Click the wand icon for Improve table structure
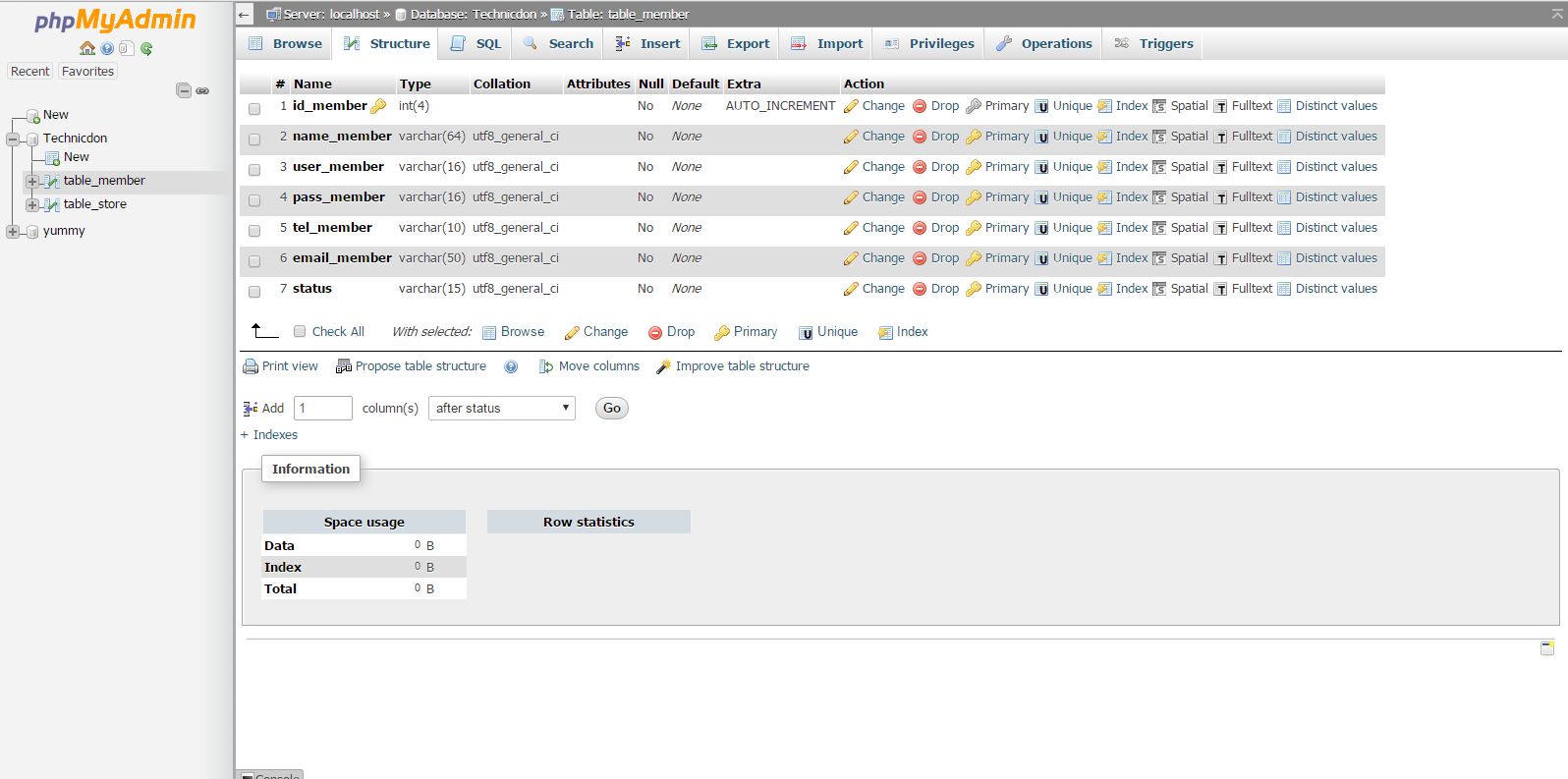1568x779 pixels. (x=664, y=366)
